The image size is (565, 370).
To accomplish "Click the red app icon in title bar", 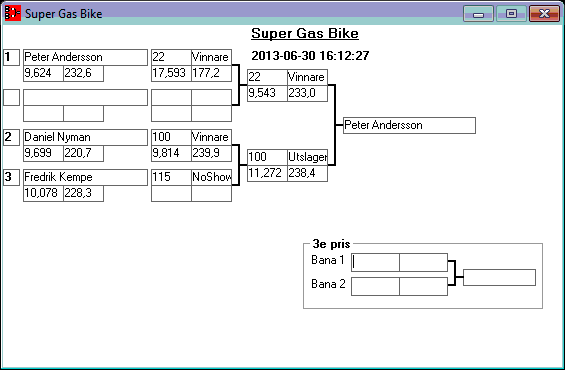I will [x=13, y=13].
